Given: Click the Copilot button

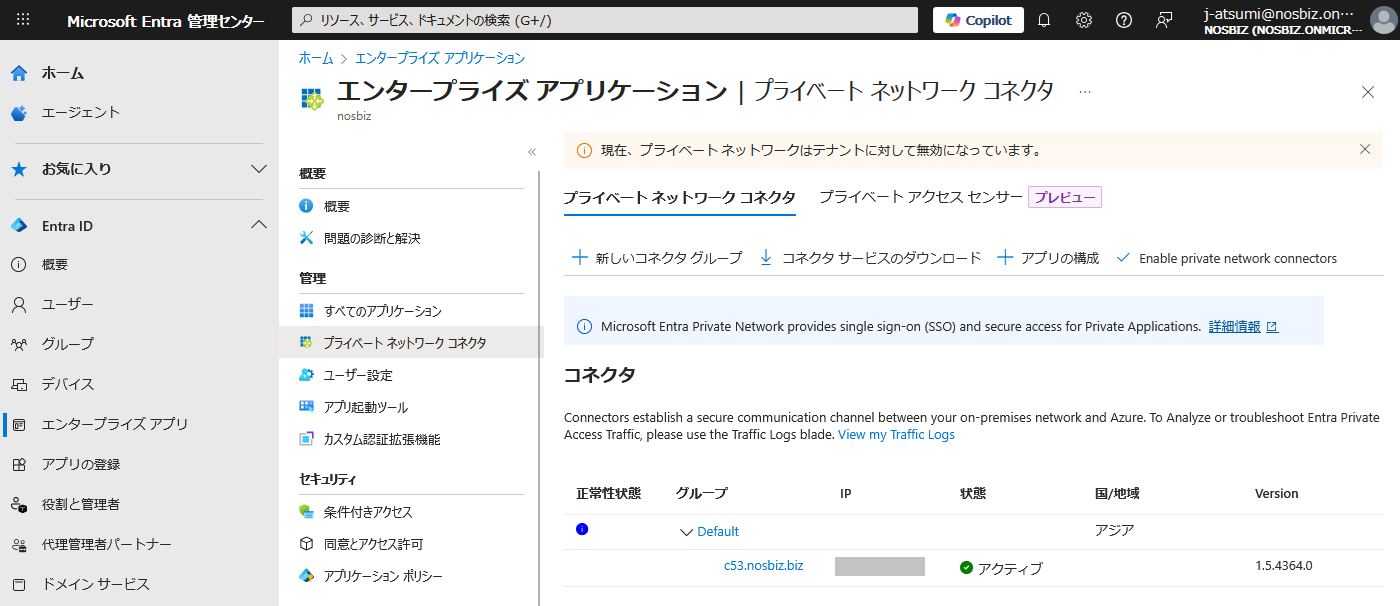Looking at the screenshot, I should coord(978,20).
